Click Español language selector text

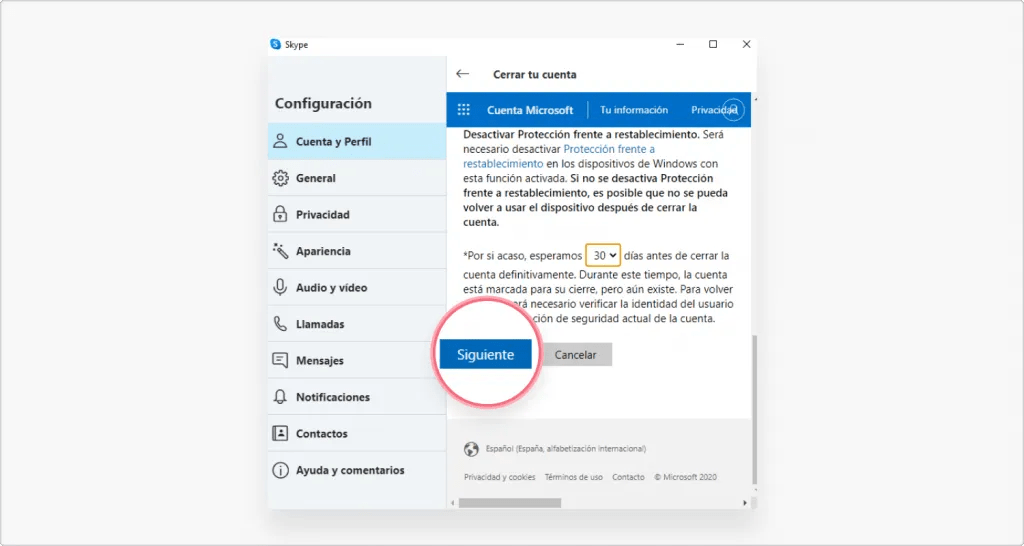point(566,449)
